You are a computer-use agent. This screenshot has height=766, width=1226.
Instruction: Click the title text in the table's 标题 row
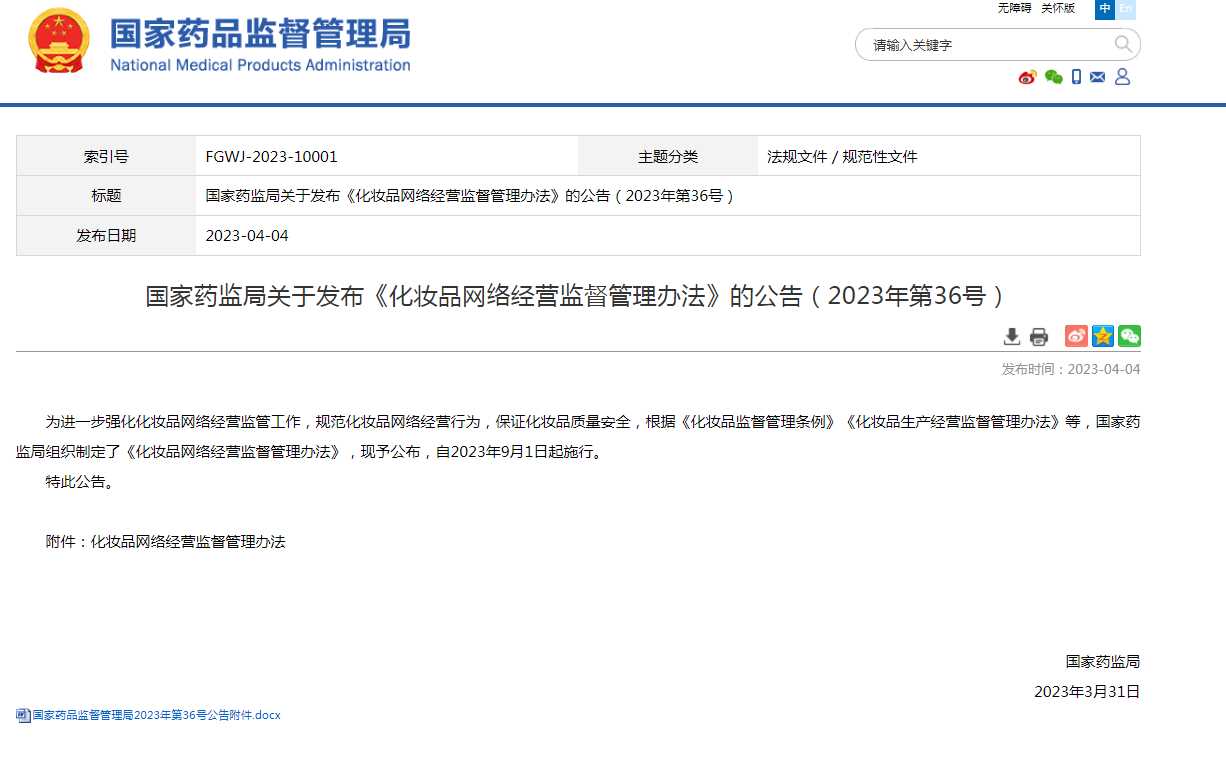pyautogui.click(x=471, y=196)
